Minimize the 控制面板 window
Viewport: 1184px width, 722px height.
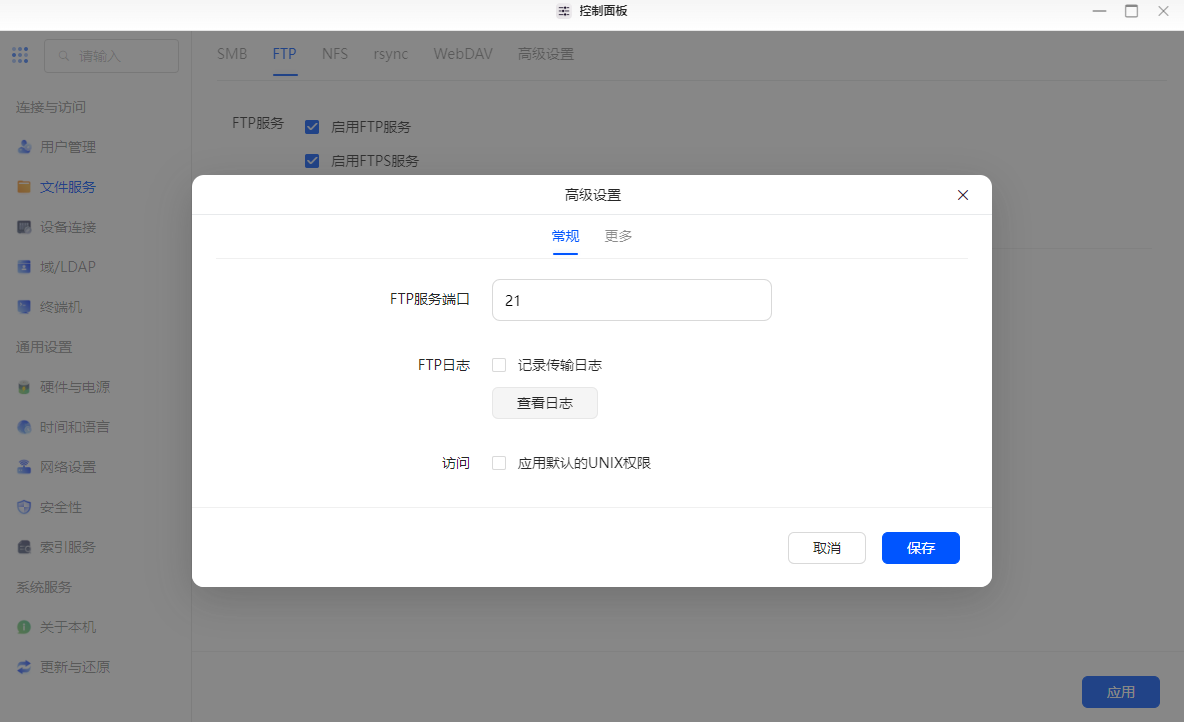[x=1099, y=11]
